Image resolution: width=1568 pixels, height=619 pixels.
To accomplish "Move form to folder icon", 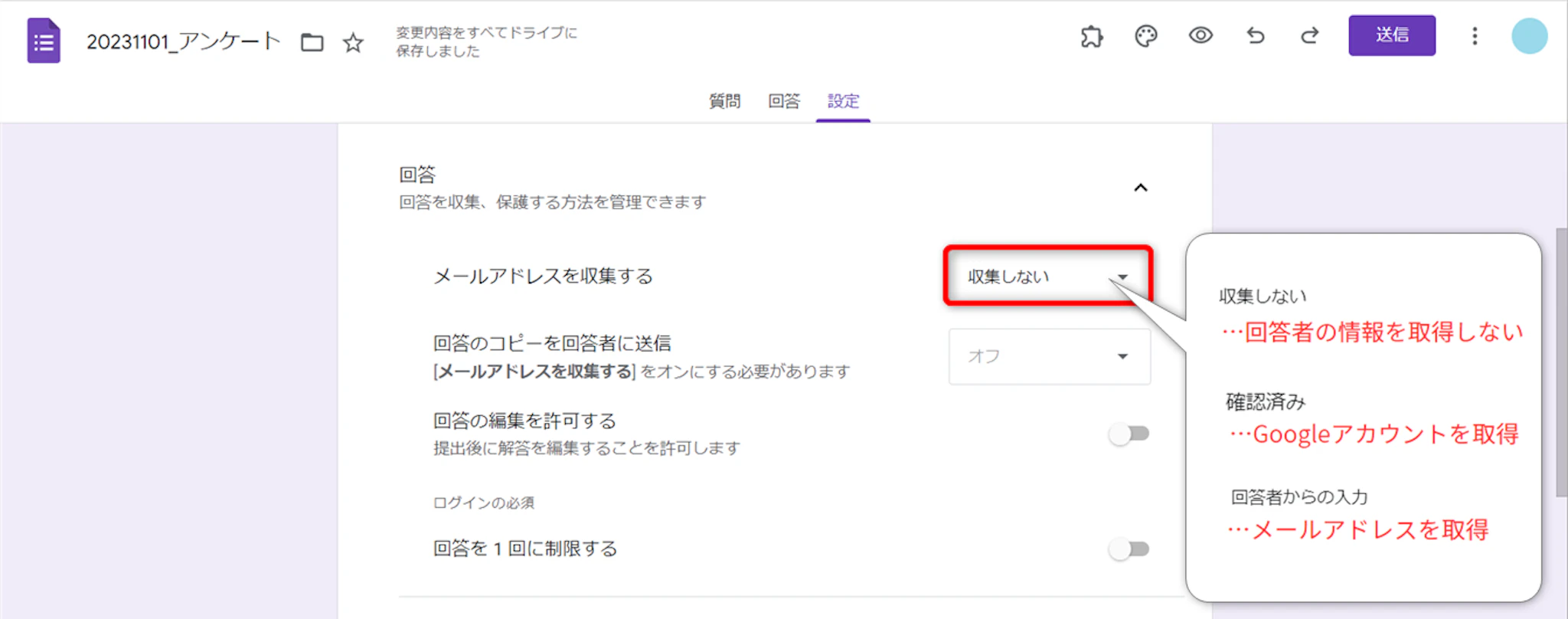I will 312,42.
